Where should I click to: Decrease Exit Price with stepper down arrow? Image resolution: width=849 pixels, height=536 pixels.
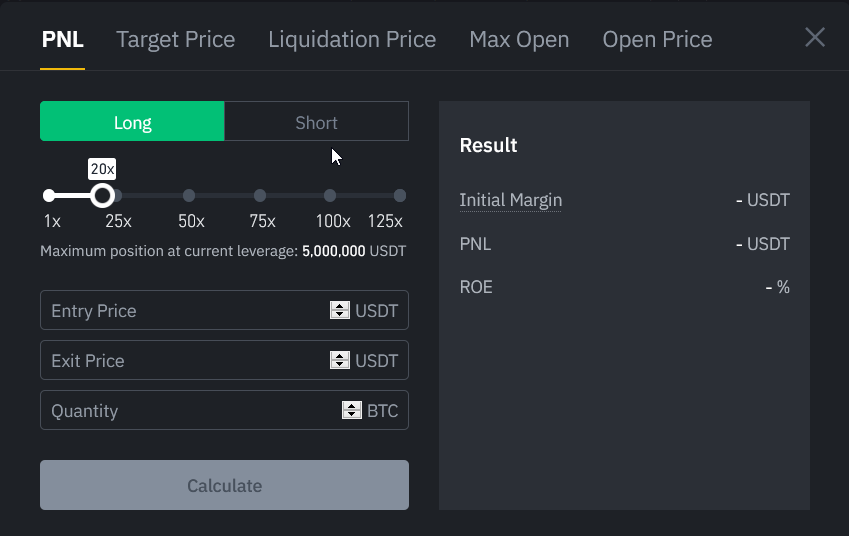click(340, 365)
